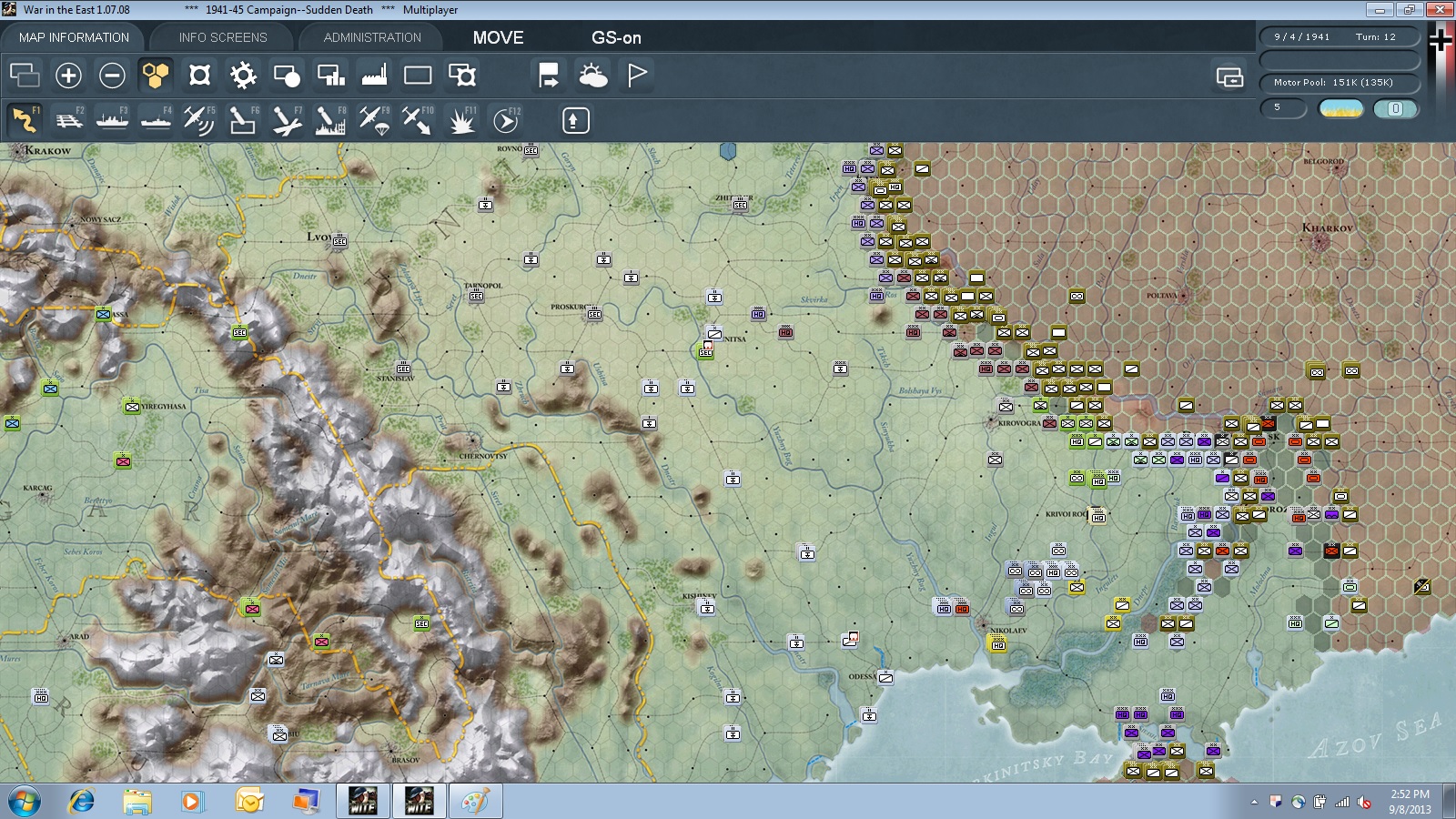The image size is (1456, 819).
Task: Click the teal 0 indicator button
Action: (x=1395, y=108)
